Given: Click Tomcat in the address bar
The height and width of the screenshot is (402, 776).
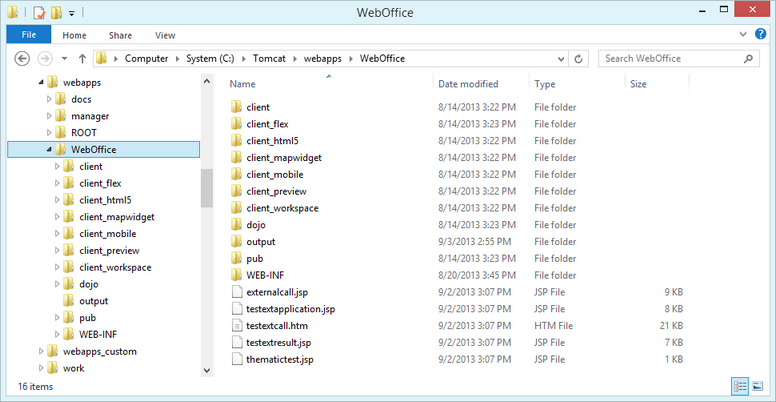Looking at the screenshot, I should pyautogui.click(x=268, y=58).
